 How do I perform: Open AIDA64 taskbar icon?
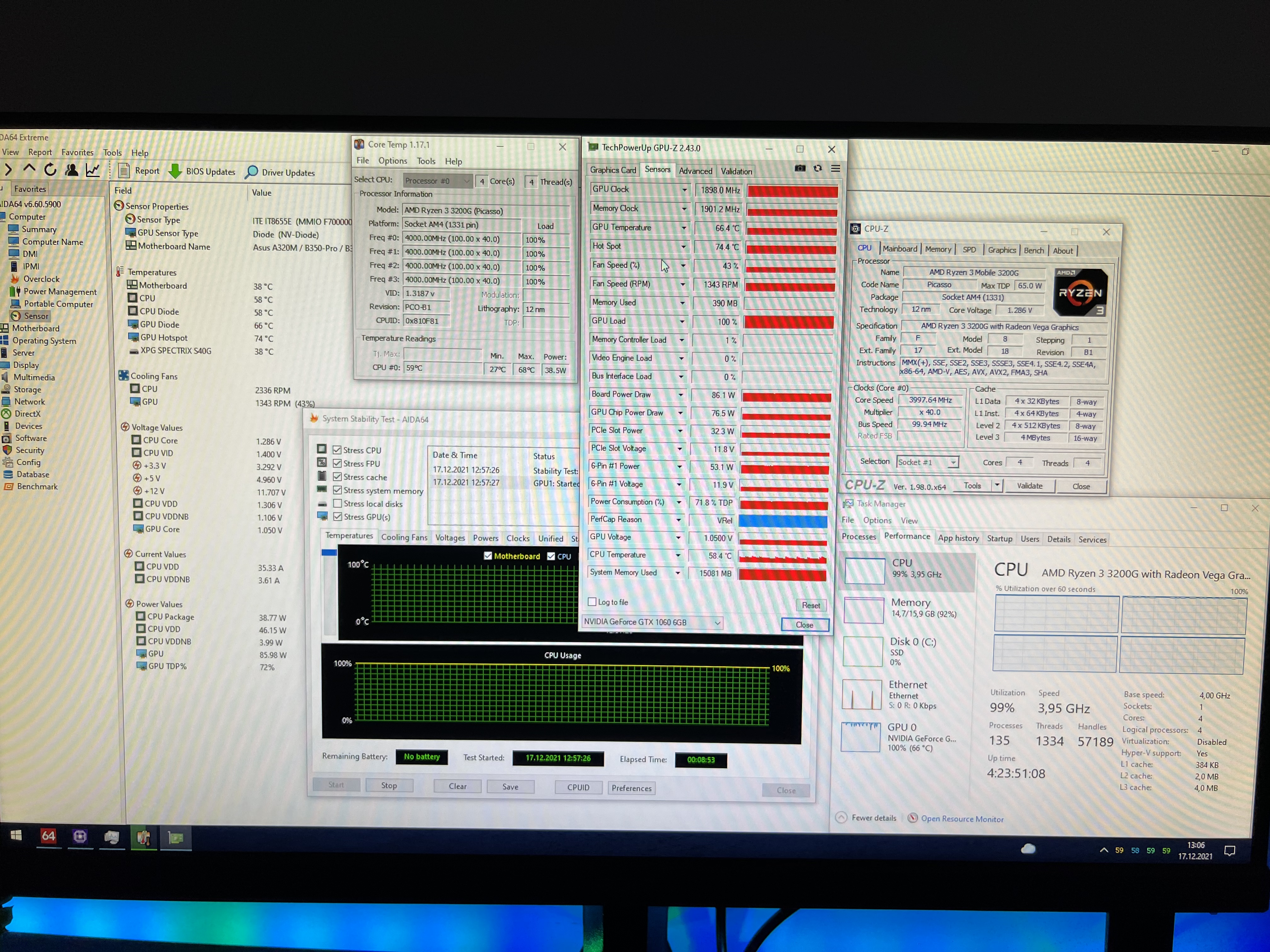(48, 837)
